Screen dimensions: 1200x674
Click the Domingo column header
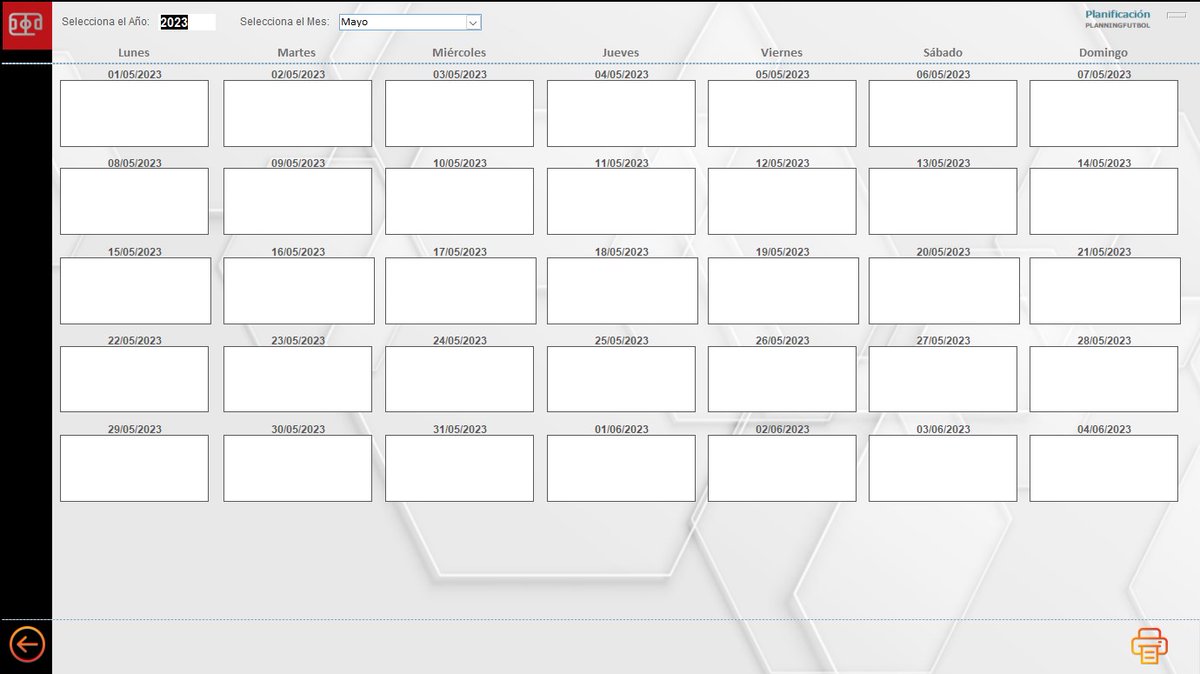coord(1103,52)
